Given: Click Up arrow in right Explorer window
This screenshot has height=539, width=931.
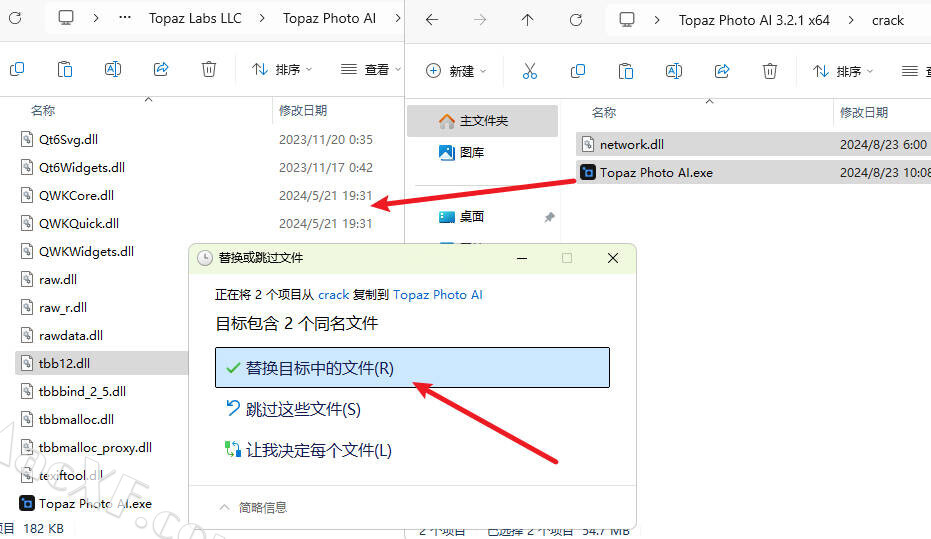Looking at the screenshot, I should 527,20.
